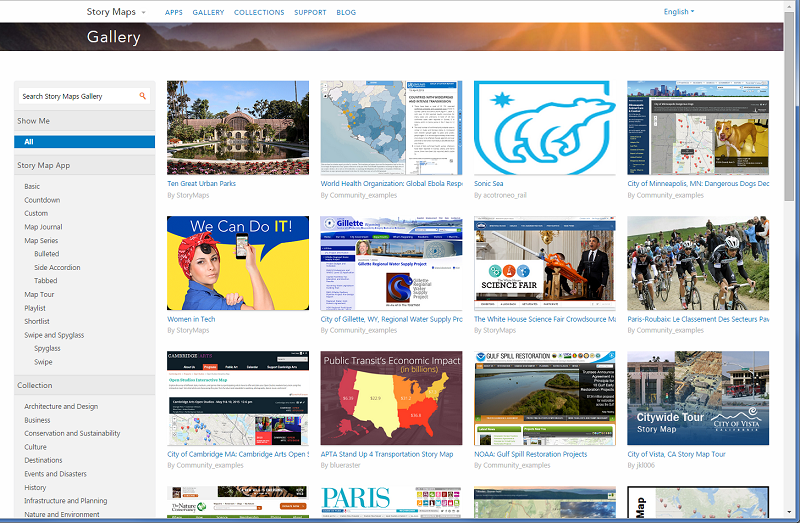800x523 pixels.
Task: Filter by Countdown story map app
Action: pyautogui.click(x=42, y=200)
